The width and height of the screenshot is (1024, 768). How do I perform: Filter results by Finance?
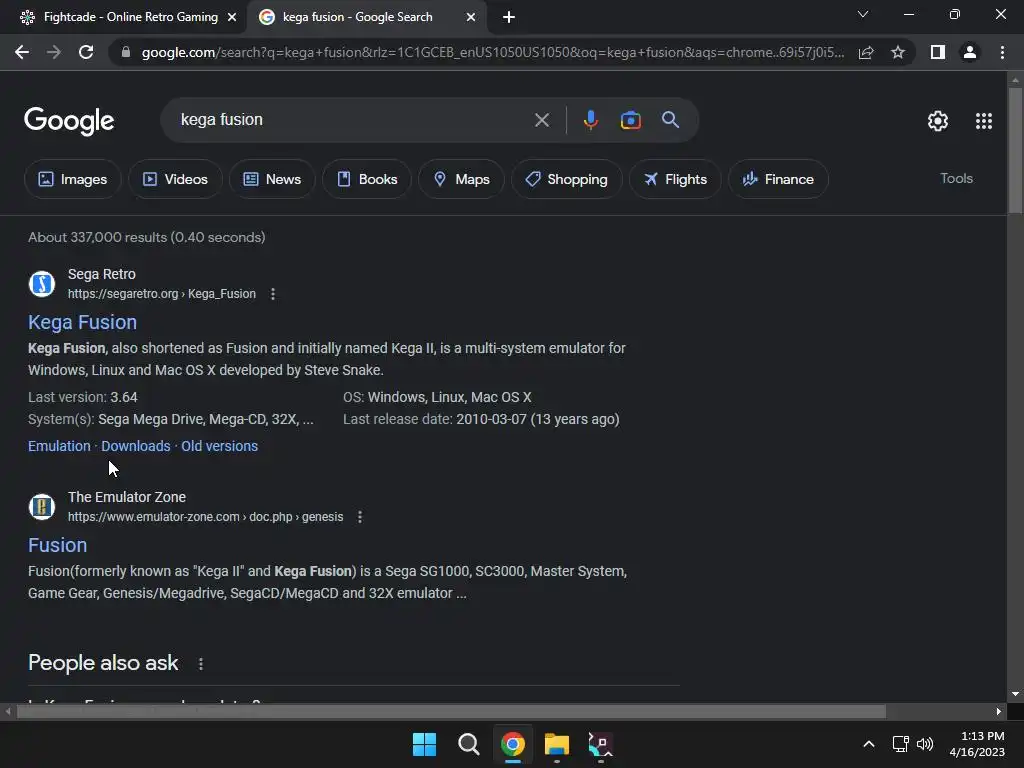point(778,179)
